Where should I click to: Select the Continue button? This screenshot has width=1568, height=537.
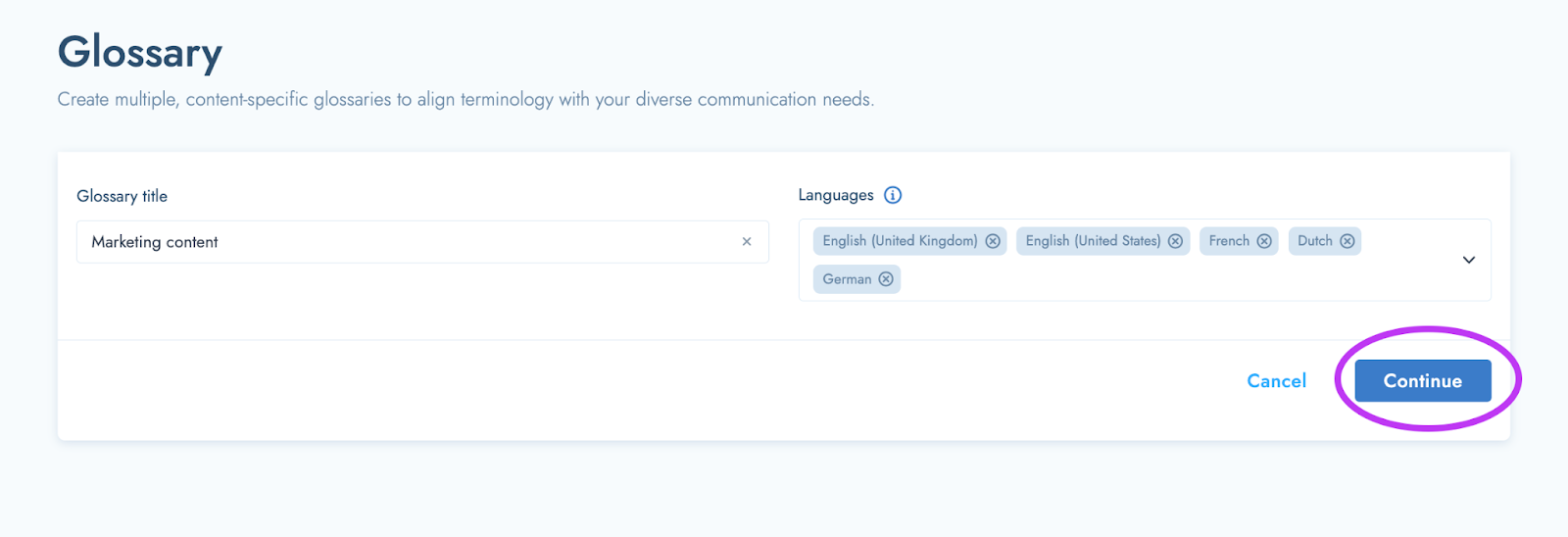pyautogui.click(x=1423, y=381)
